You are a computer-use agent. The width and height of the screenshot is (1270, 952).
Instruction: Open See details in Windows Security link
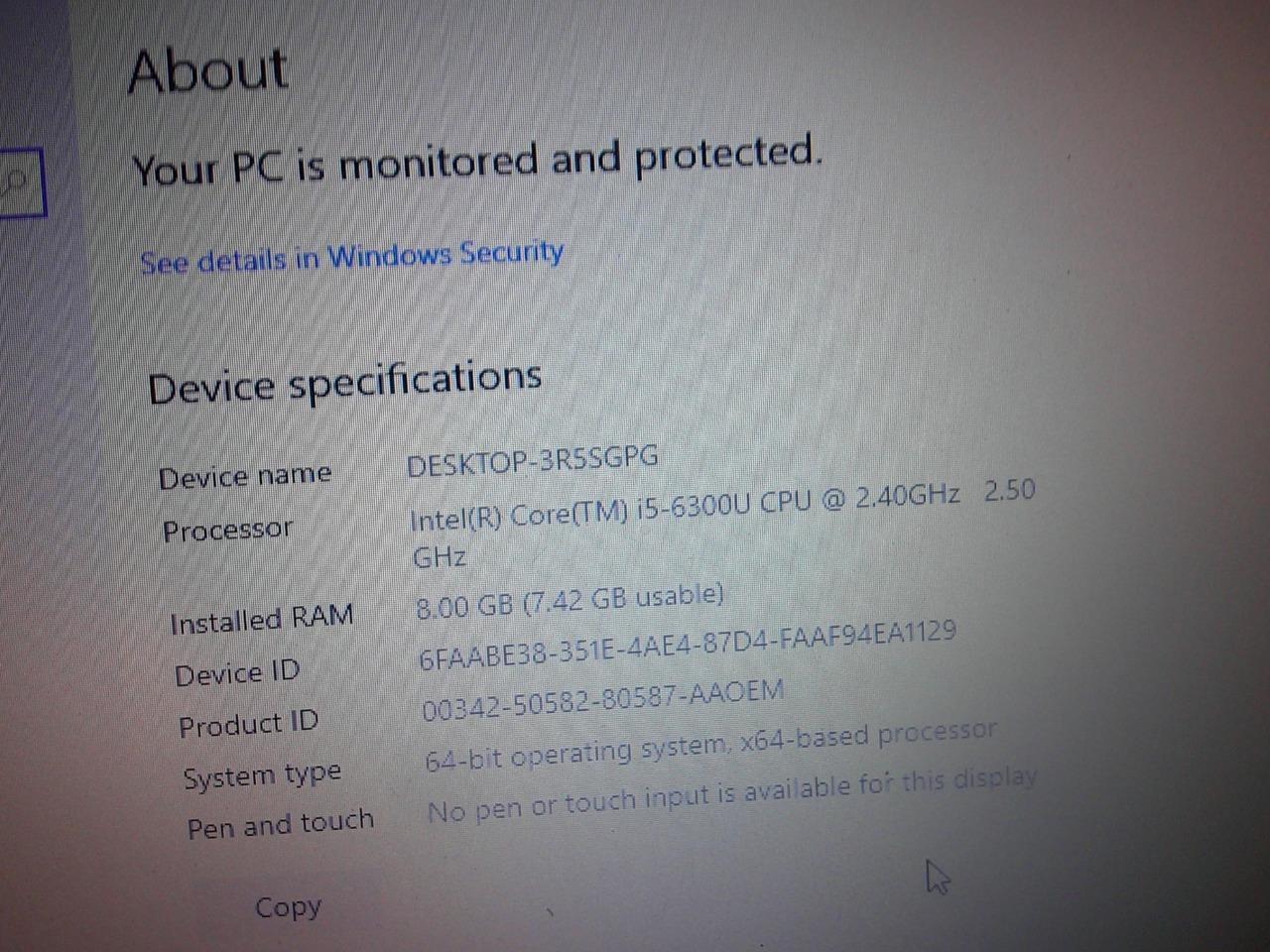(352, 258)
